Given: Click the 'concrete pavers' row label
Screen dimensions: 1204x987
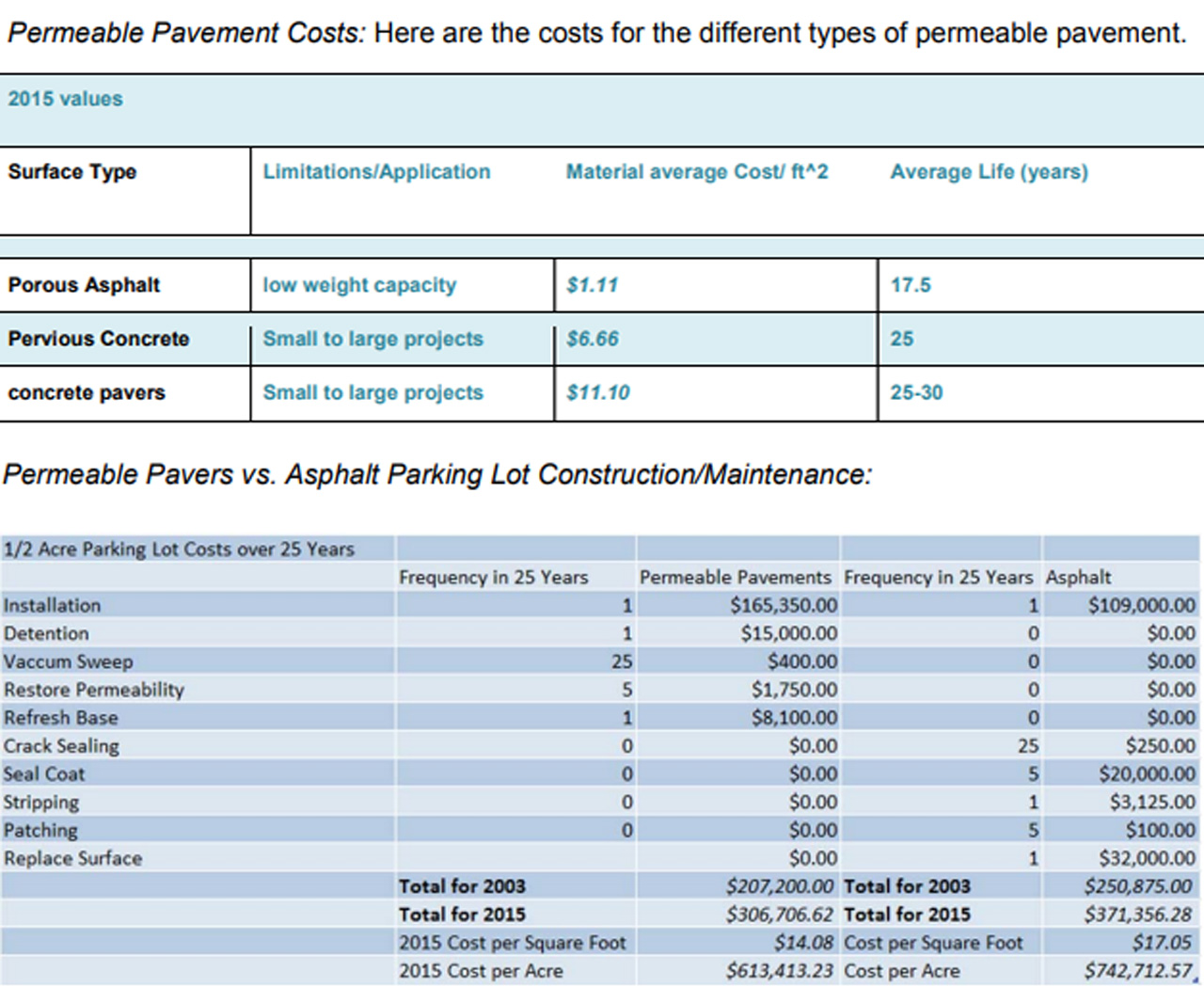Looking at the screenshot, I should click(87, 392).
